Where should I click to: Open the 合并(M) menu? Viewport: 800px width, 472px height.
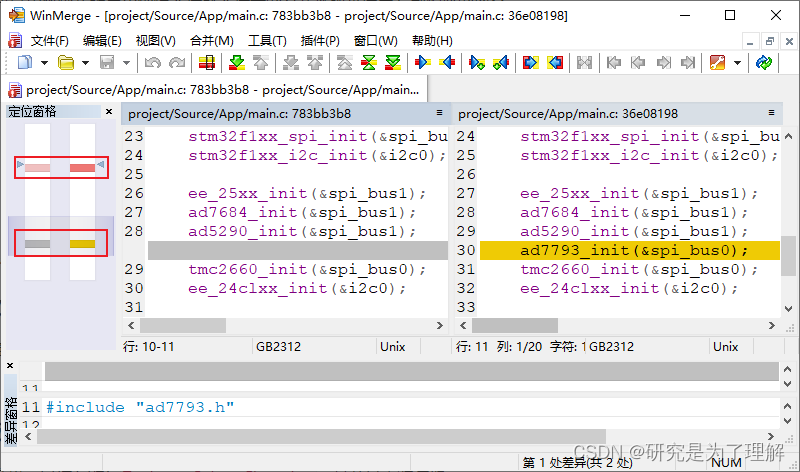[212, 41]
